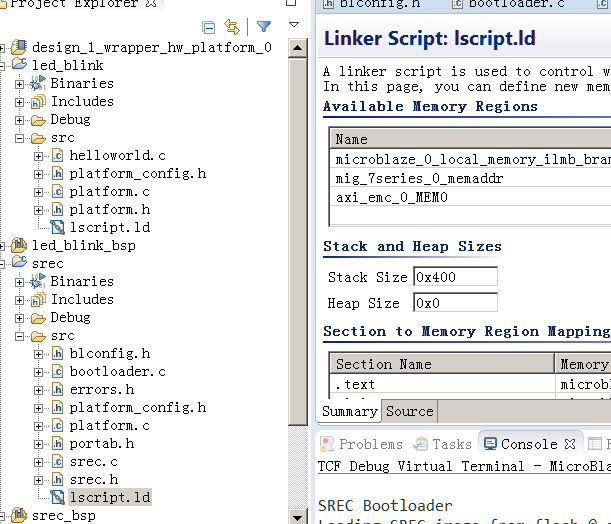Select platform.c under srec src
The image size is (611, 524).
pyautogui.click(x=109, y=426)
